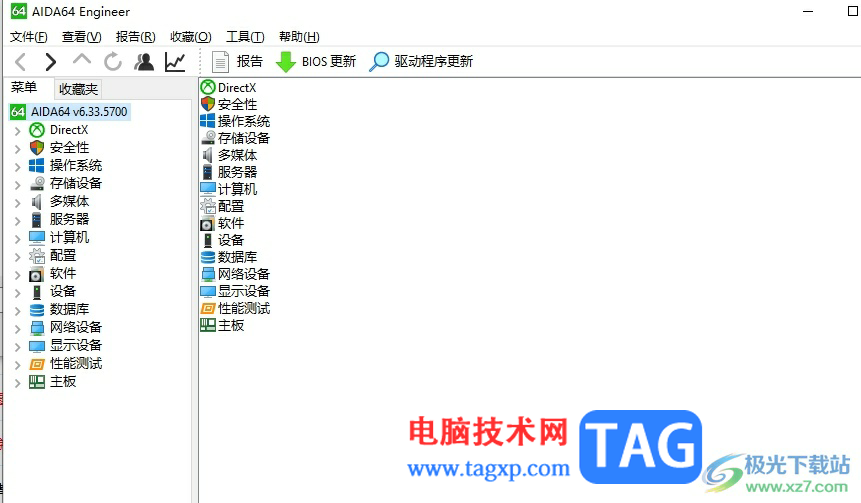Open the 工具(T) menu

click(245, 37)
